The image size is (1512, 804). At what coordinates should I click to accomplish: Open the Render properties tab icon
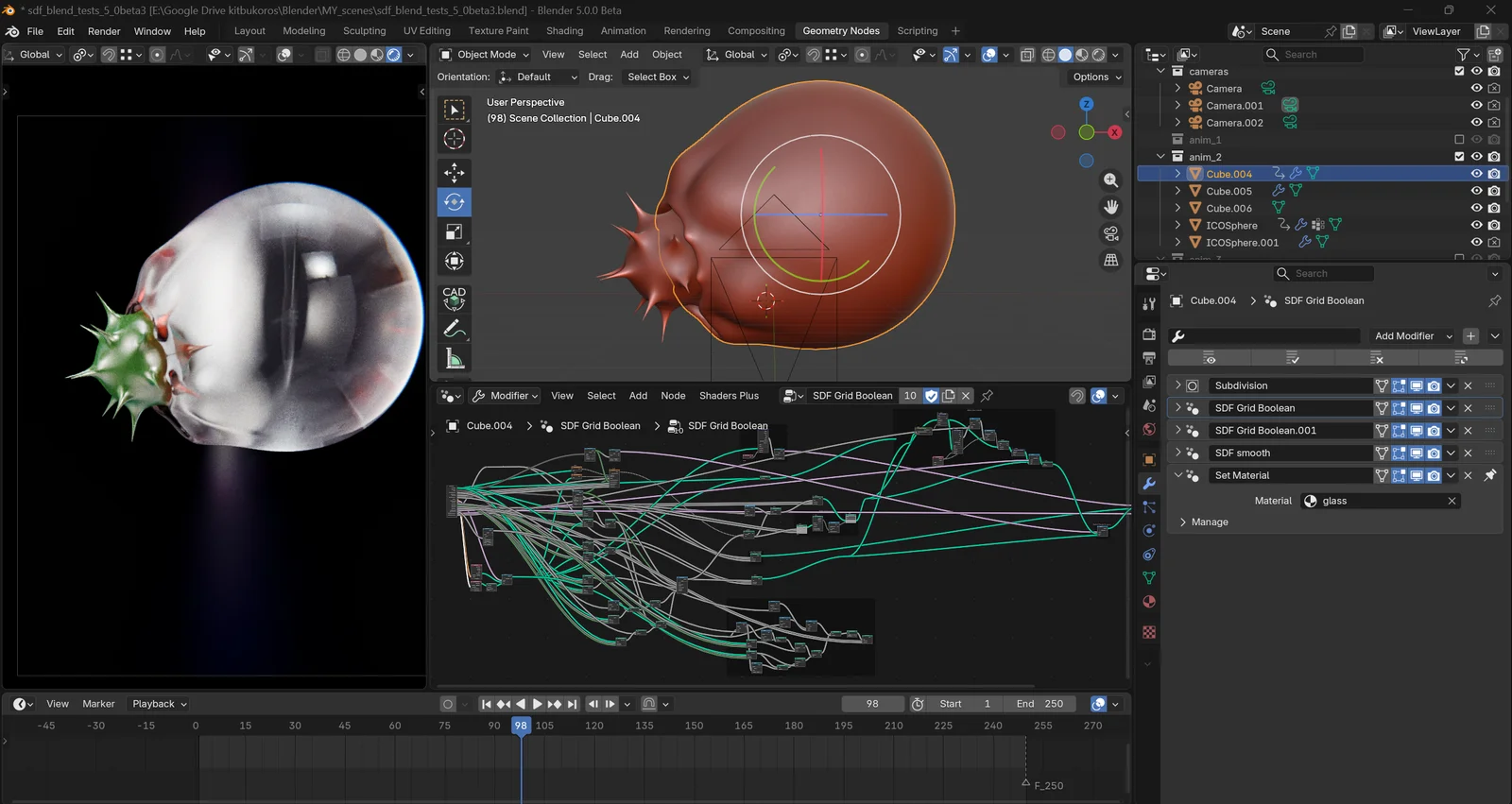pos(1149,334)
